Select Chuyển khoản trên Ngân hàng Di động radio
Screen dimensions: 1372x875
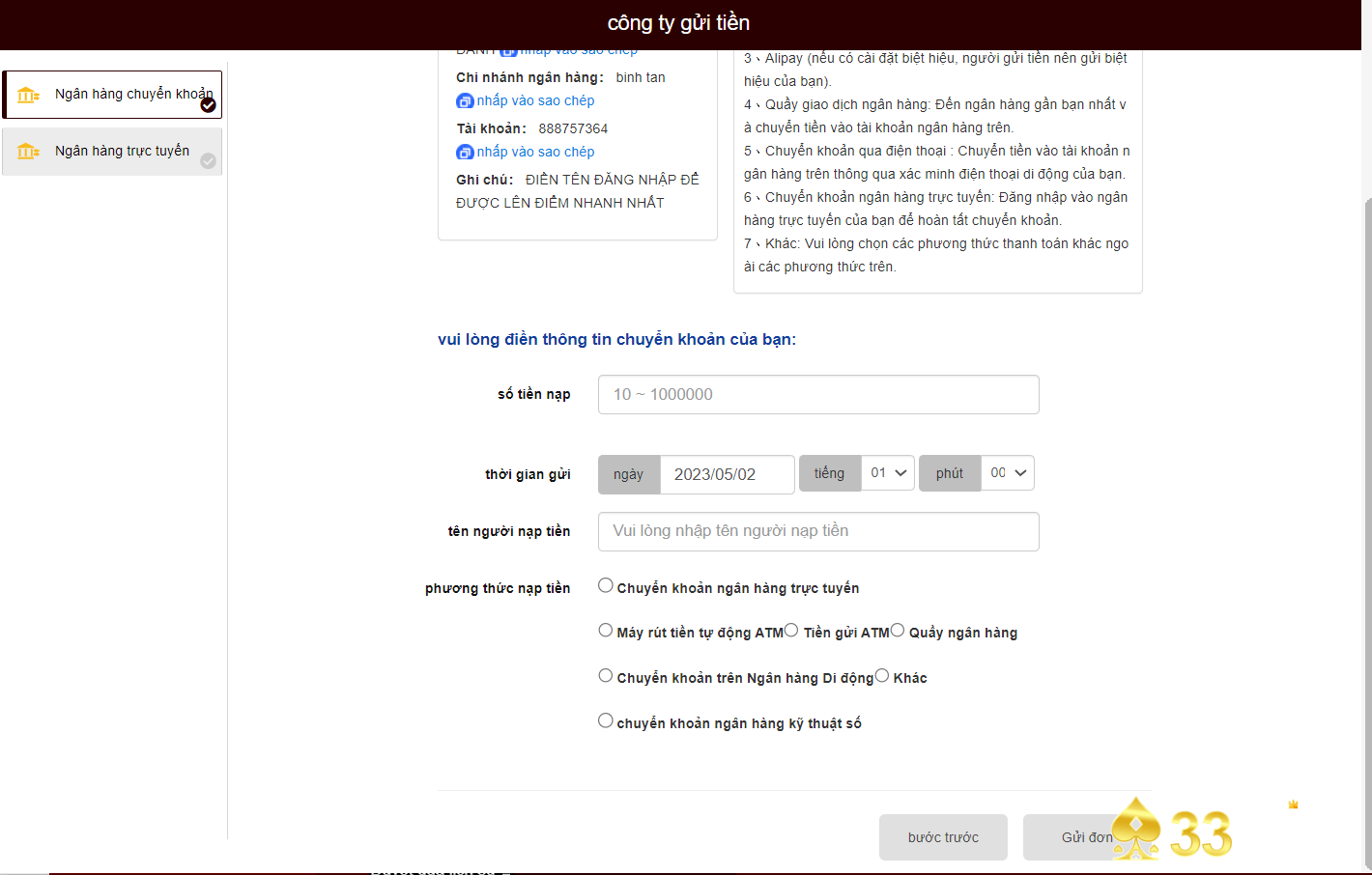point(606,675)
